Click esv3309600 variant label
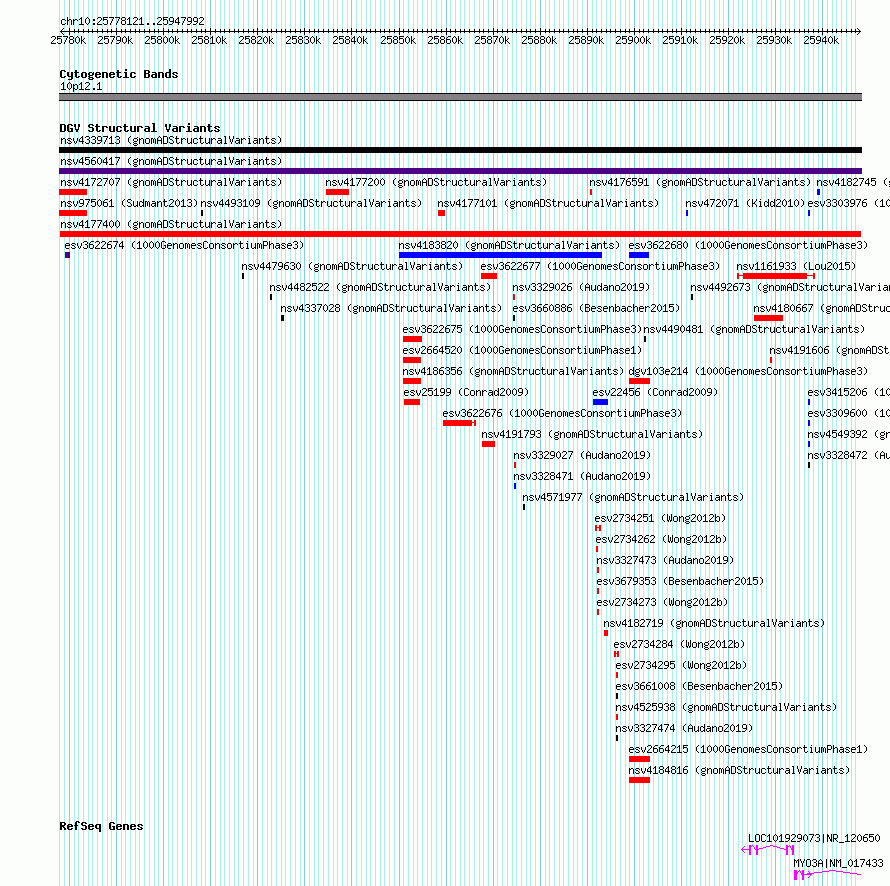 (x=849, y=413)
